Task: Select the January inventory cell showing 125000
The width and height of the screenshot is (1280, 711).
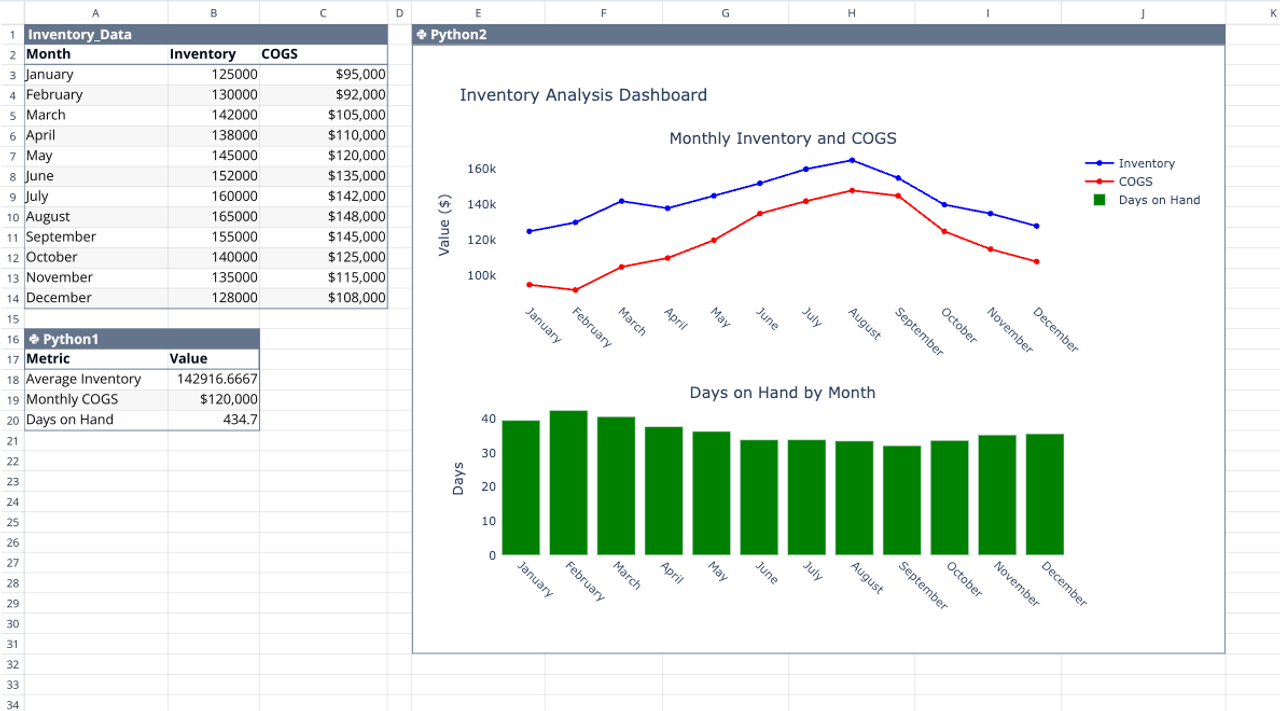Action: tap(214, 74)
